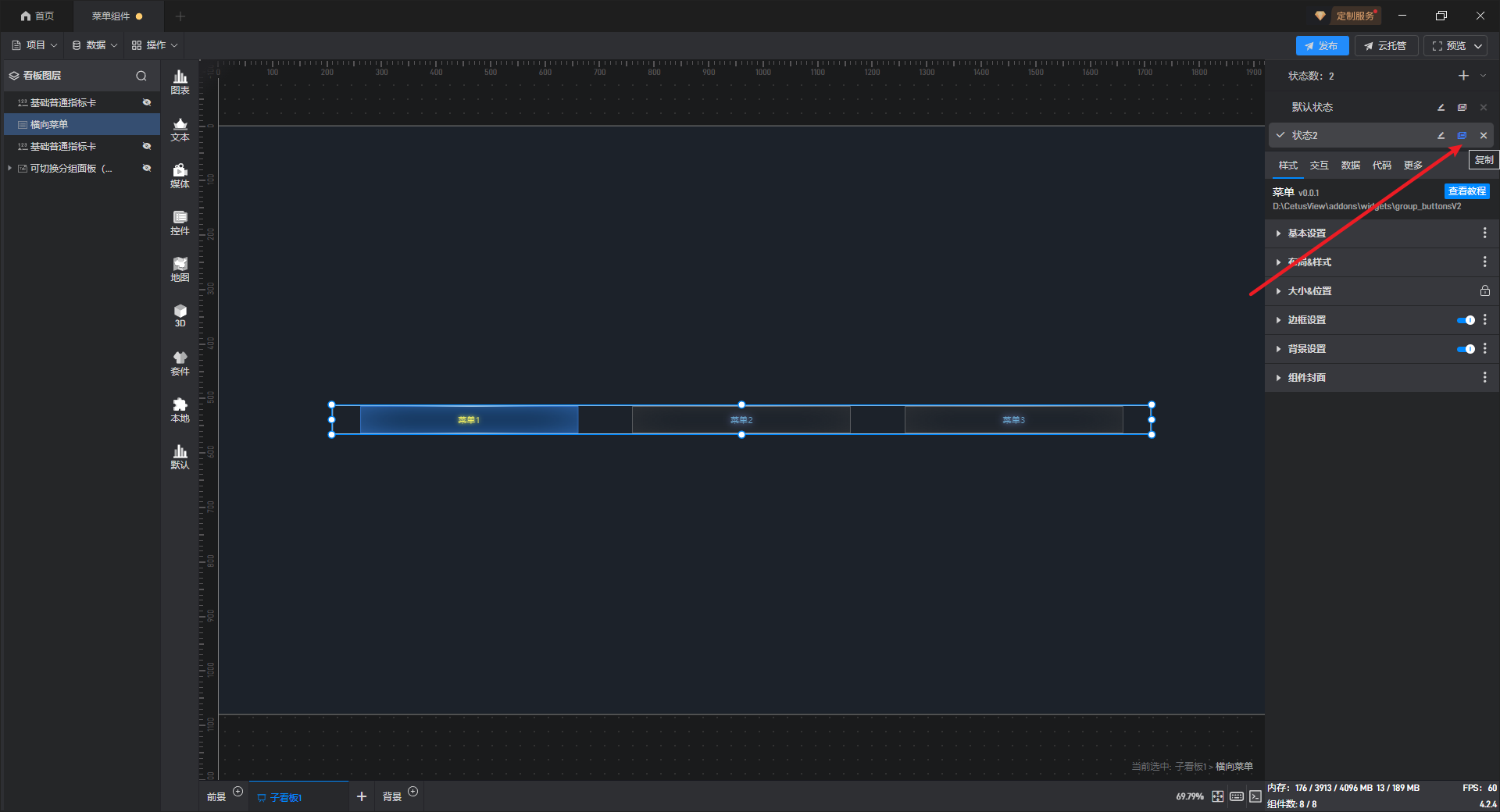The width and height of the screenshot is (1500, 812).
Task: Open more options for 背景设置
Action: coord(1484,348)
